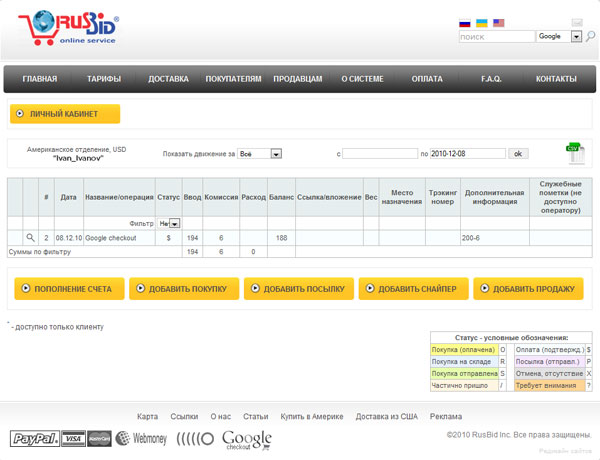Click the ((((O payment logo

point(195,439)
